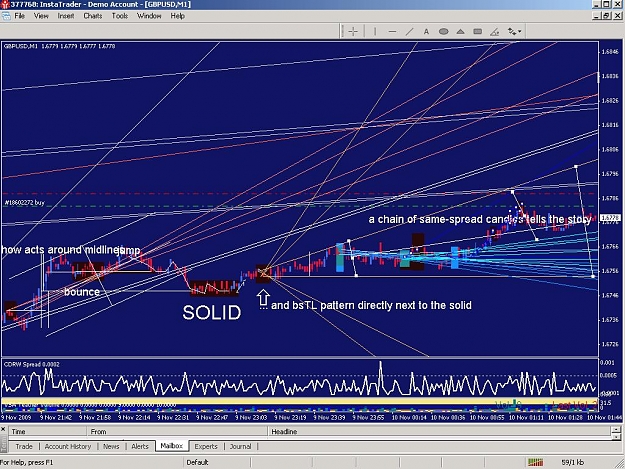625x469 pixels.
Task: Switch to the Trade tab
Action: 24,446
